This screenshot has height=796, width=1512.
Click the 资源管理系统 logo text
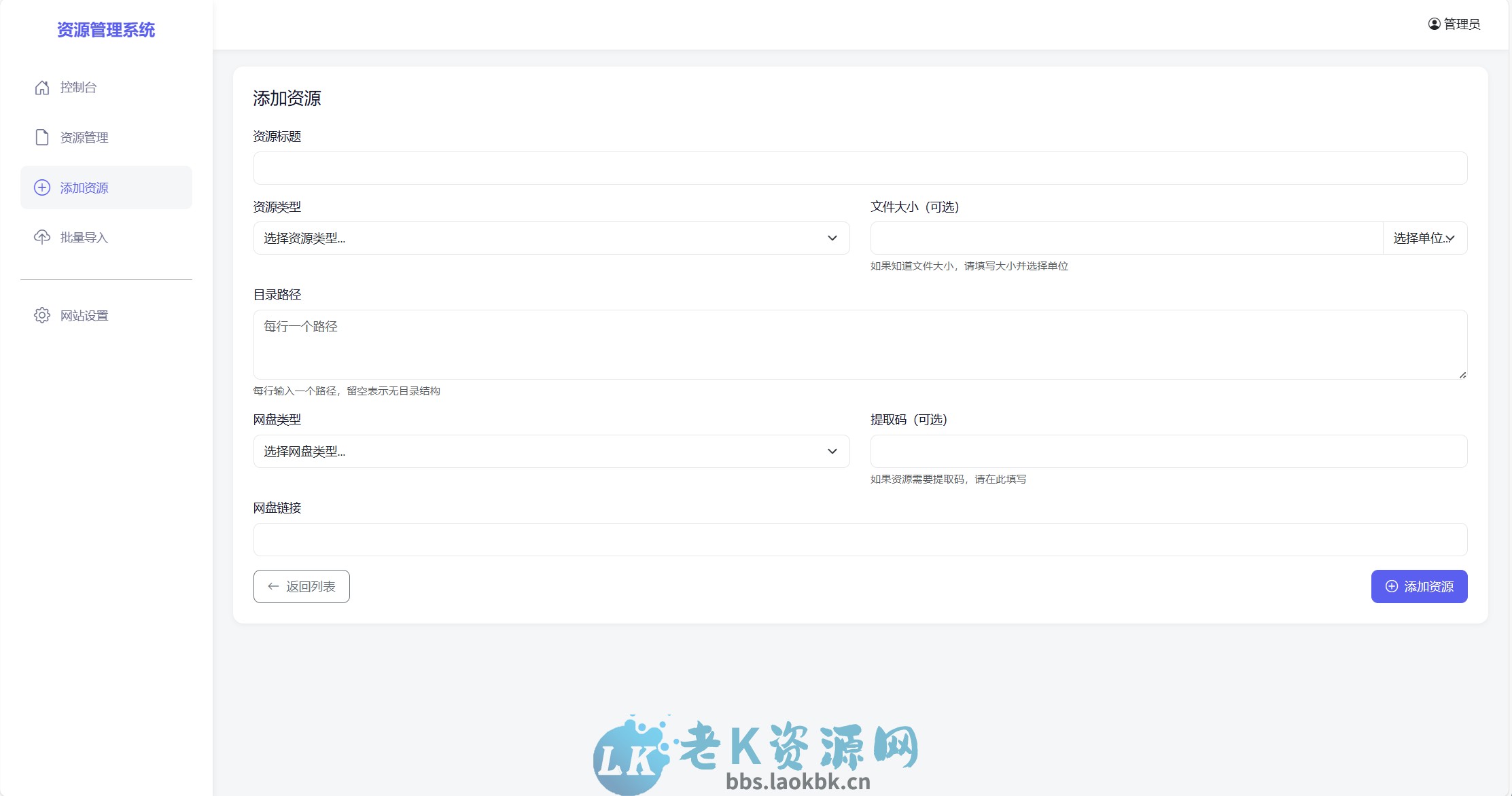click(x=105, y=30)
